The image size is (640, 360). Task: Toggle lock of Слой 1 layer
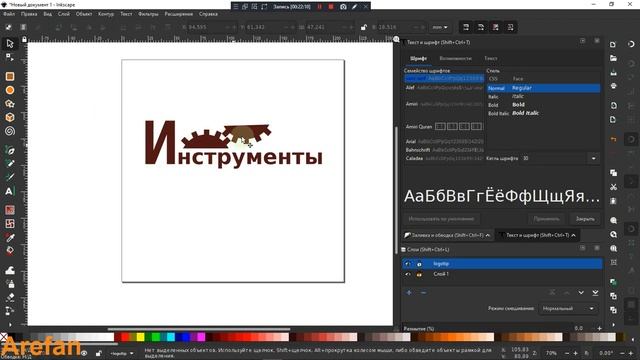click(x=419, y=274)
